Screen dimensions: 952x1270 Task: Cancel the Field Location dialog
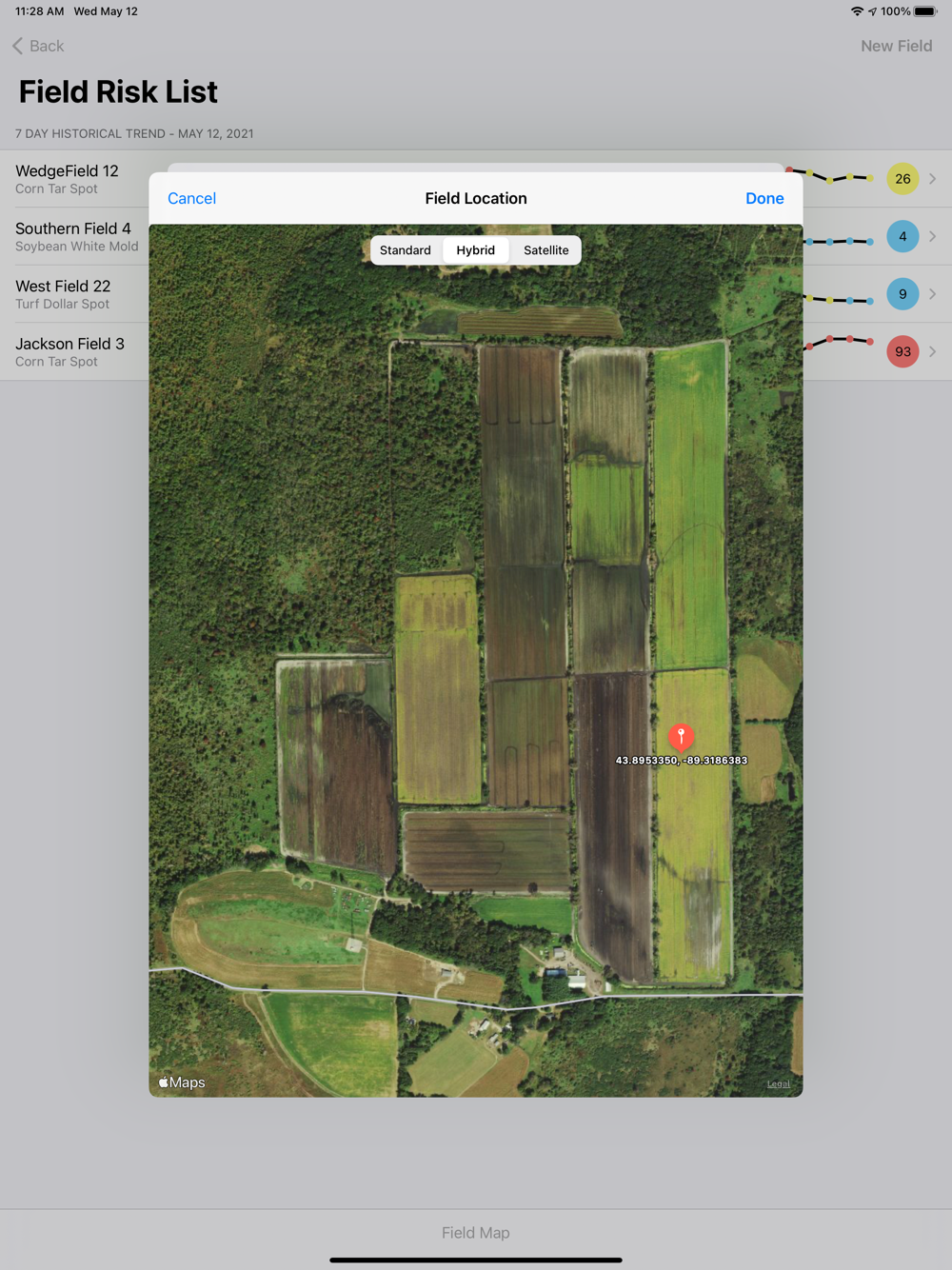[x=191, y=198]
